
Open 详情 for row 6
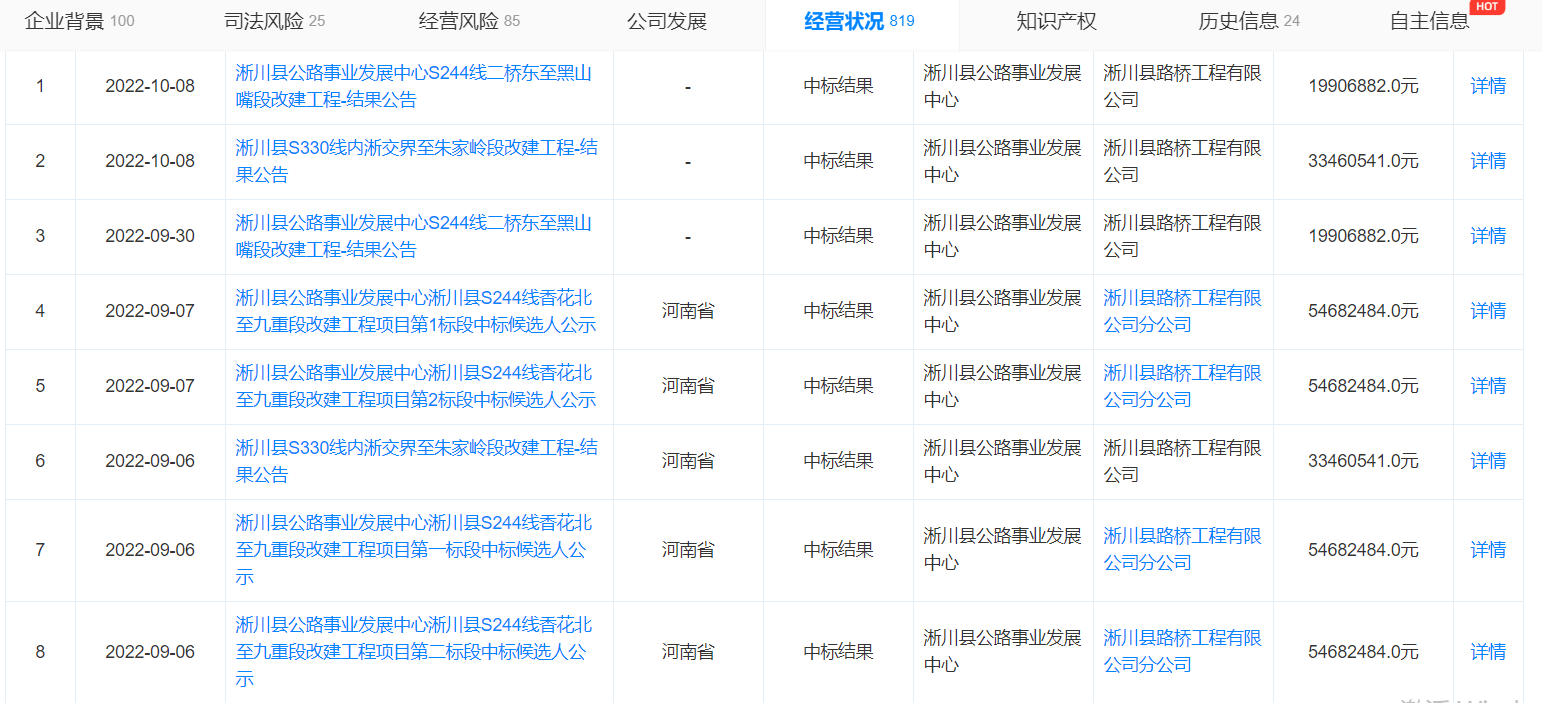(x=1488, y=461)
